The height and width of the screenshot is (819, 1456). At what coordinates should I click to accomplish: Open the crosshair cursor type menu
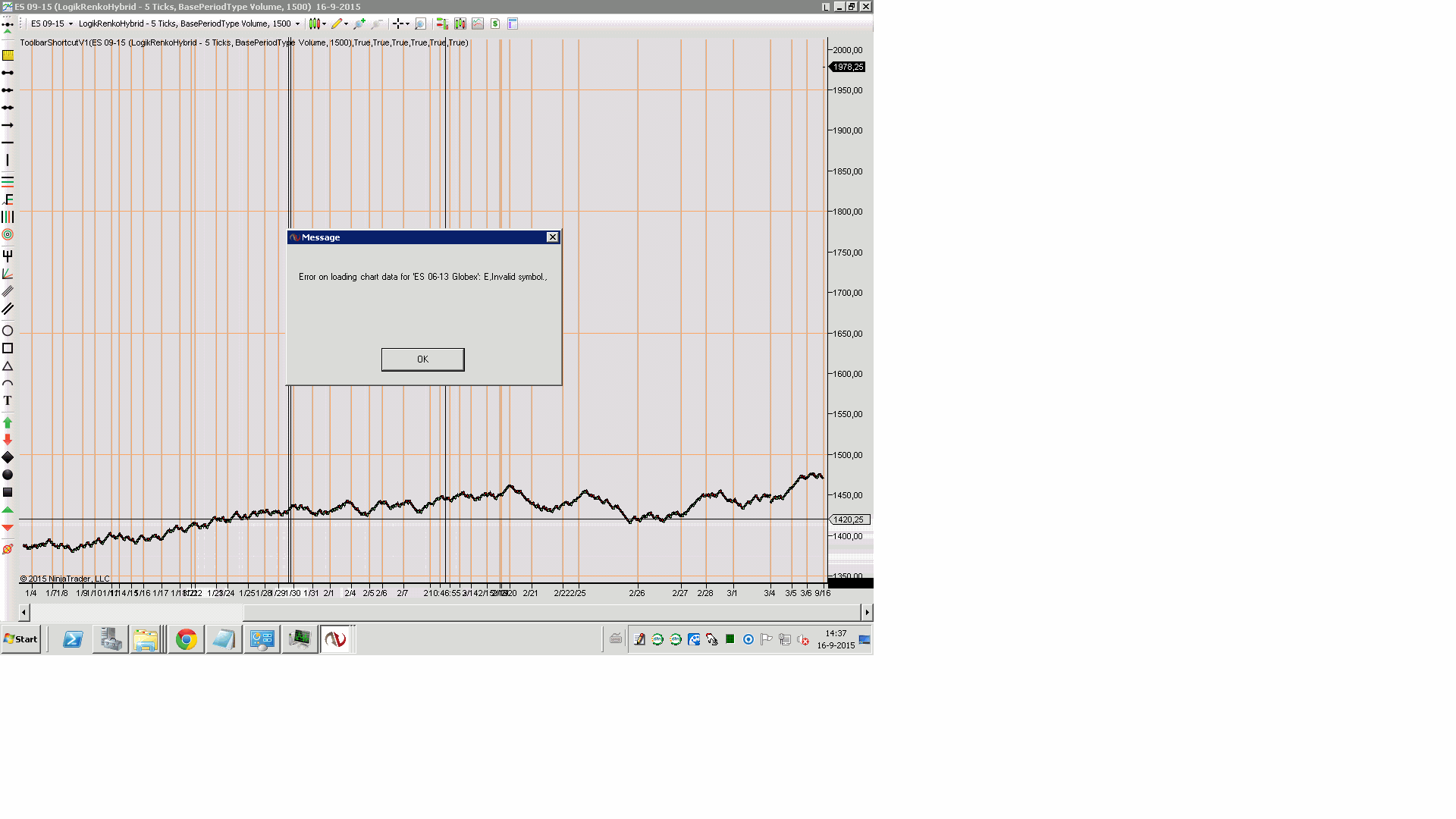400,24
